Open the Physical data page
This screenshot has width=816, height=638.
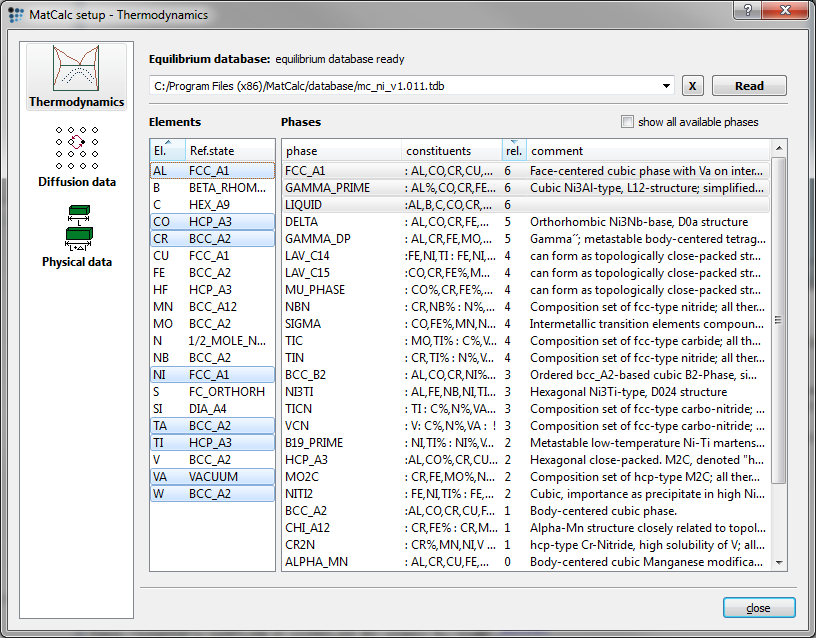[x=77, y=236]
